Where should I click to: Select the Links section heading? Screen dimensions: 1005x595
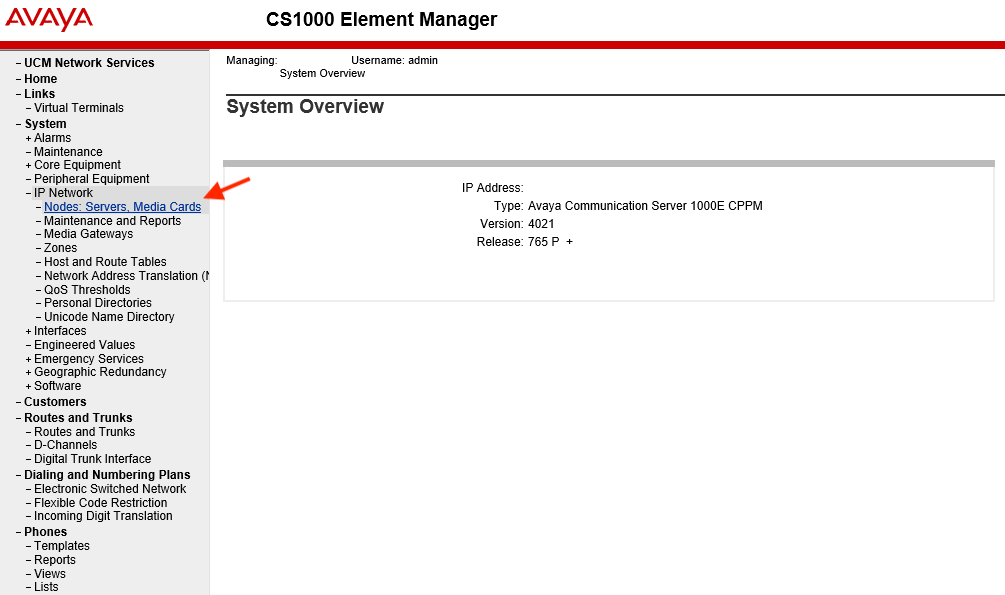coord(39,94)
